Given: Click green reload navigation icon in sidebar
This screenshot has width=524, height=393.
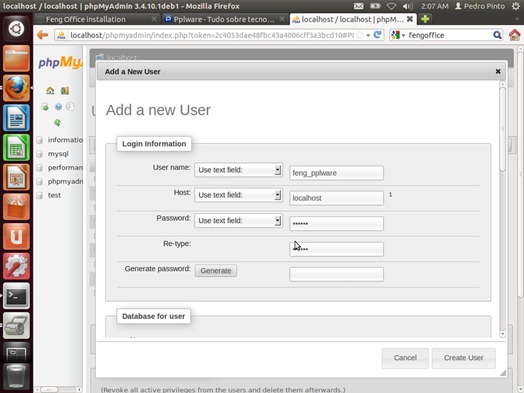Looking at the screenshot, I should click(57, 123).
